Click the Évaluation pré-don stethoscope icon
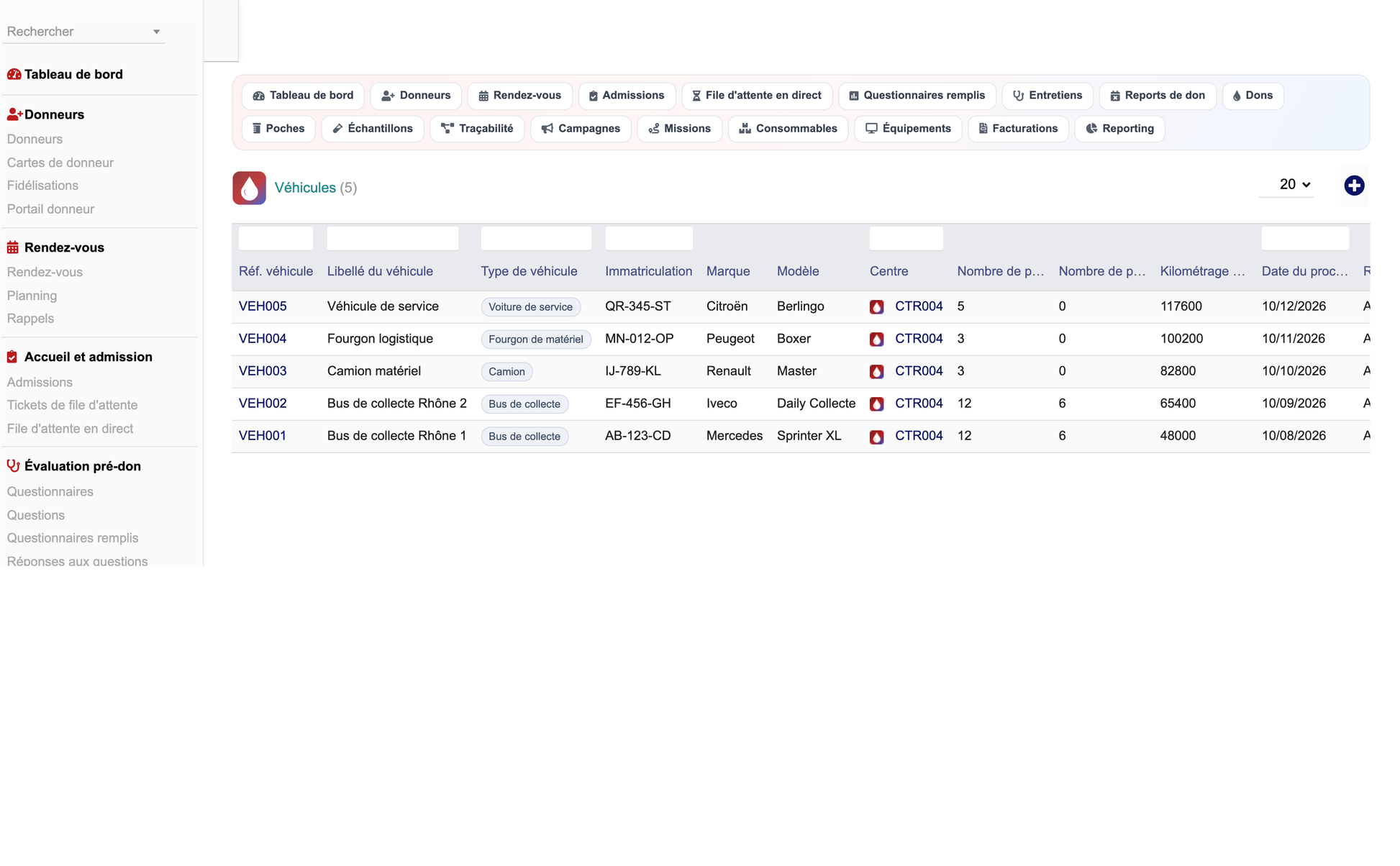 [13, 466]
